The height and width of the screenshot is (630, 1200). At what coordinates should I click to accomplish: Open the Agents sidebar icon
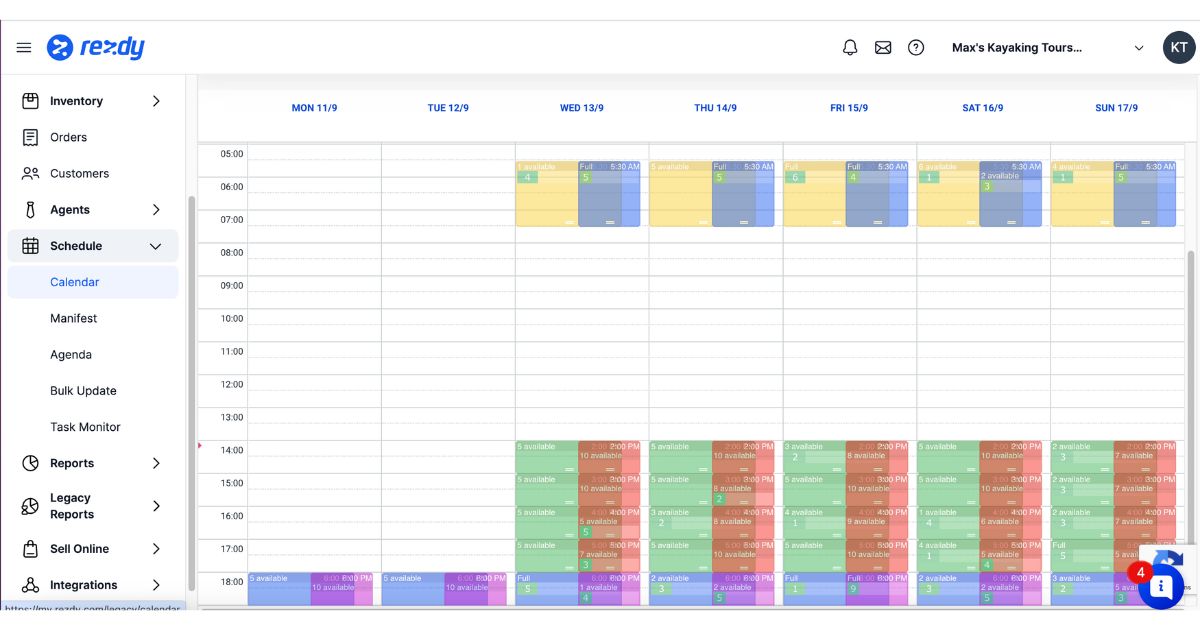pos(31,209)
